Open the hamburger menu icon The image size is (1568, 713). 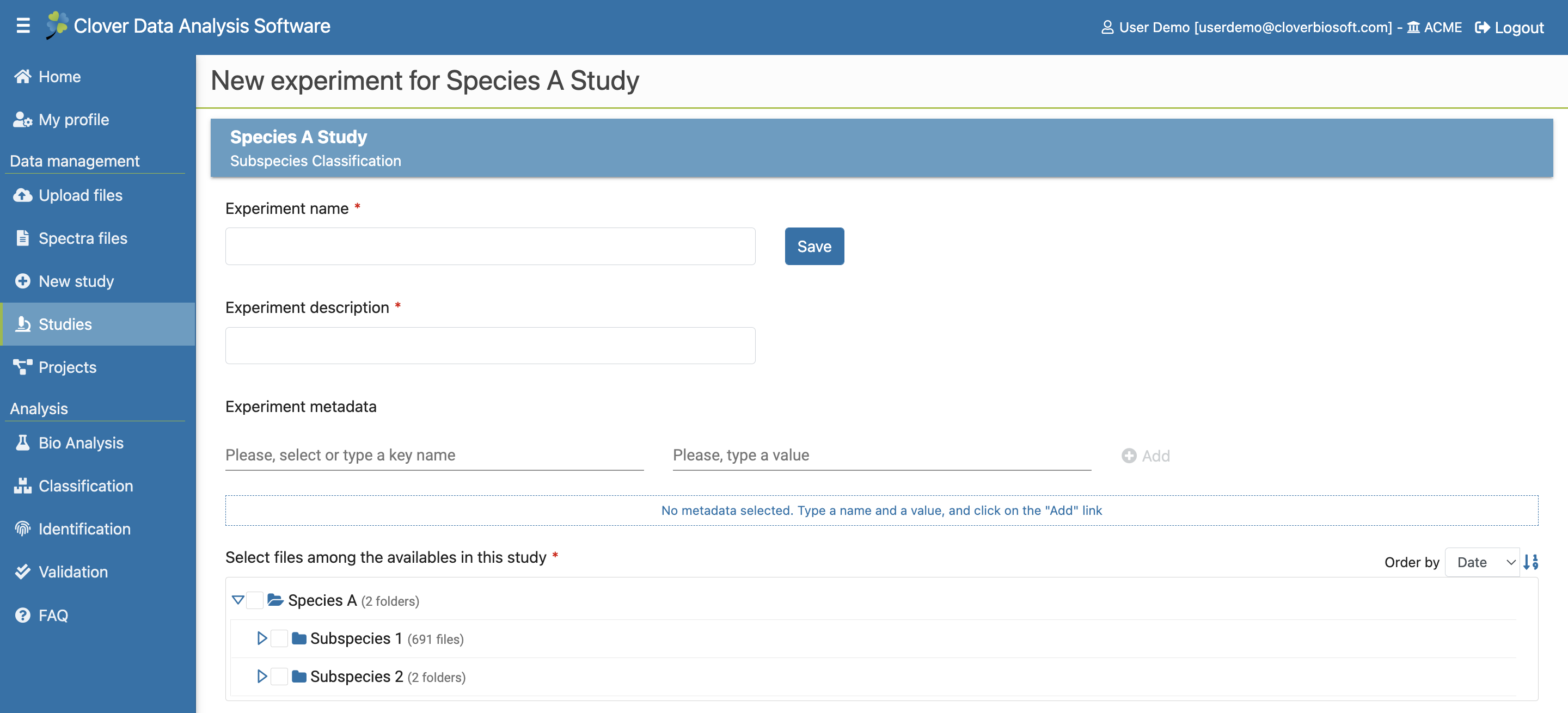coord(23,26)
